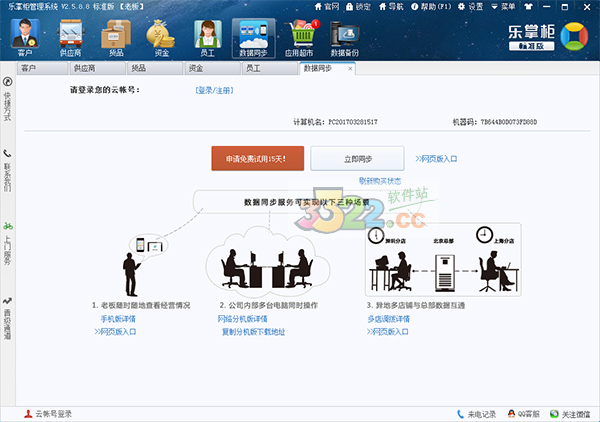Screen dimensions: 600x422
Task: Maximize the 乐掌柜 window
Action: click(x=565, y=7)
